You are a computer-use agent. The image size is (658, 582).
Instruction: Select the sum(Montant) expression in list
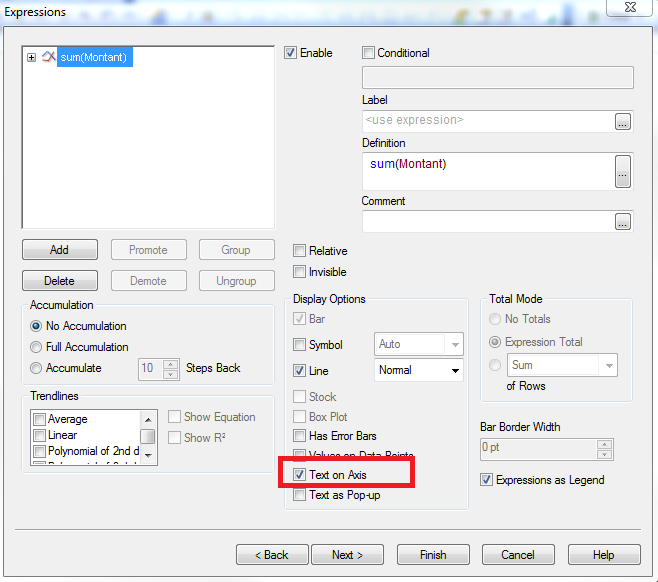click(94, 57)
